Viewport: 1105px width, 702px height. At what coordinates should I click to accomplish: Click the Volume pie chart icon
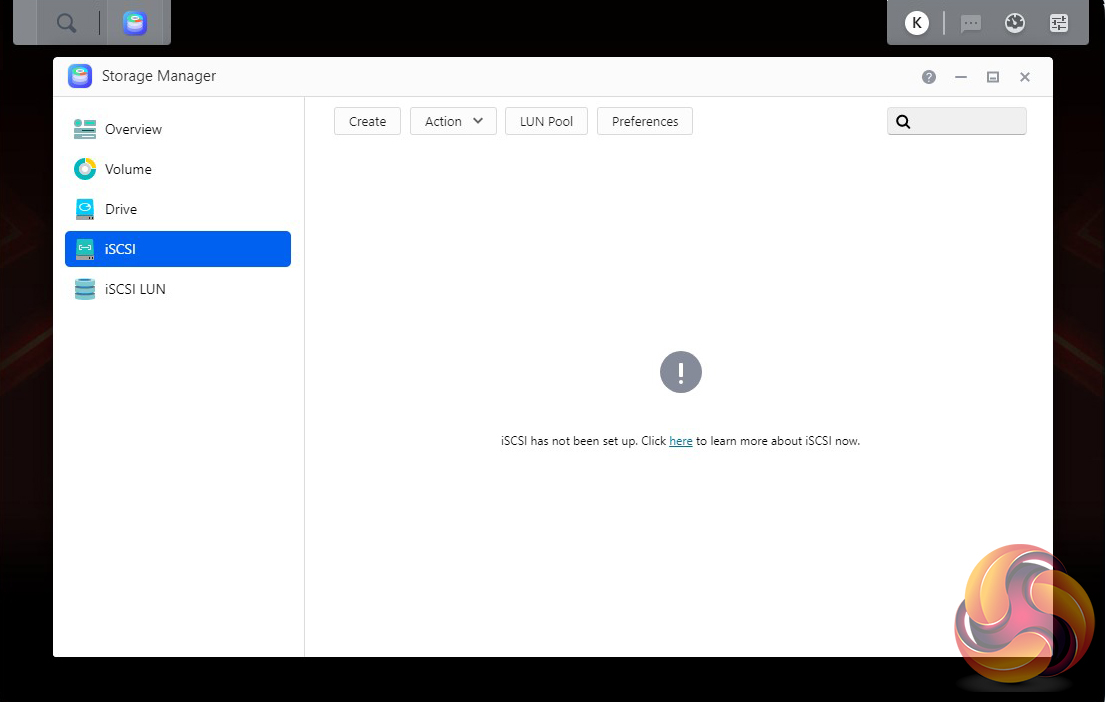click(85, 169)
